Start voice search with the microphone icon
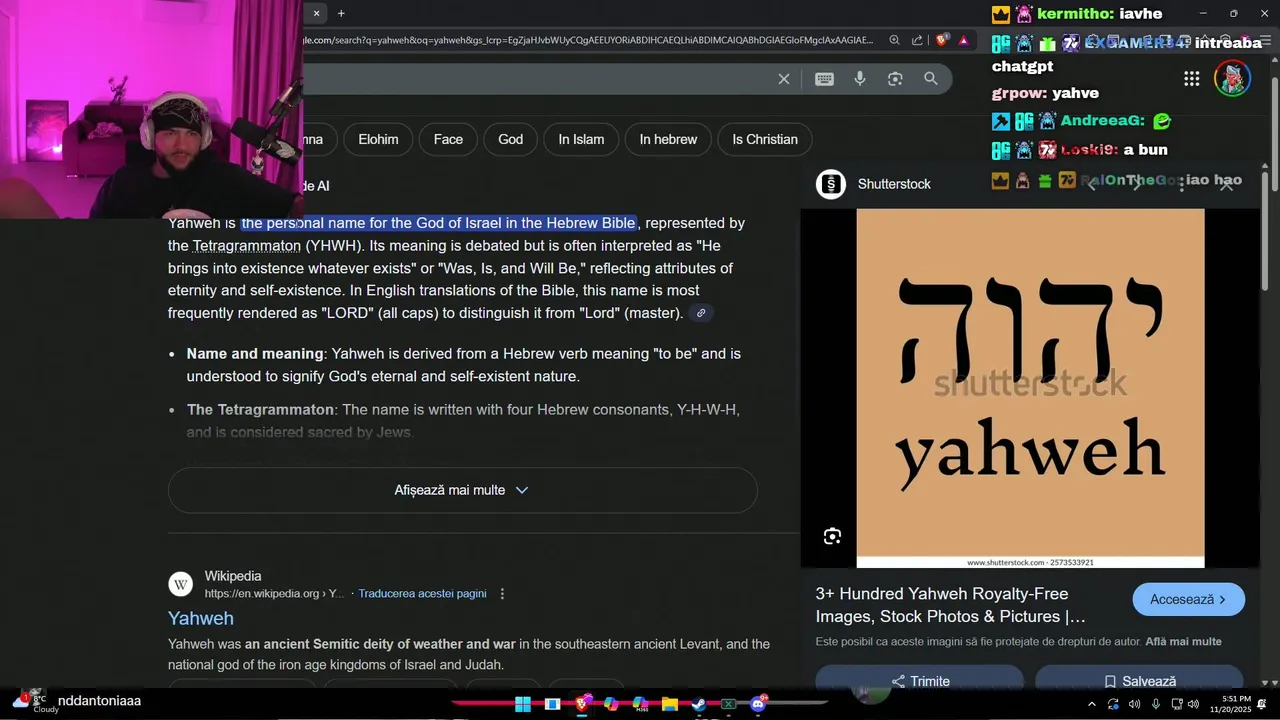The width and height of the screenshot is (1280, 720). point(859,79)
